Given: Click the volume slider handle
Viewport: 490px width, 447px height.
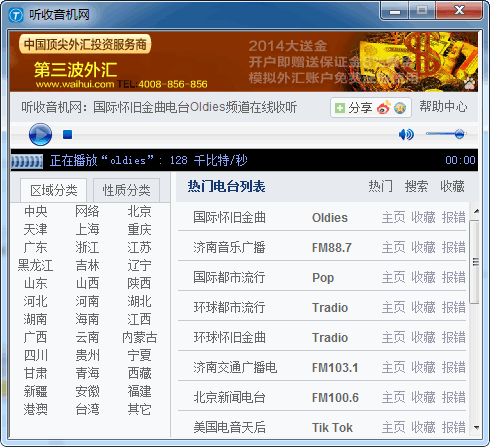Looking at the screenshot, I should 459,134.
